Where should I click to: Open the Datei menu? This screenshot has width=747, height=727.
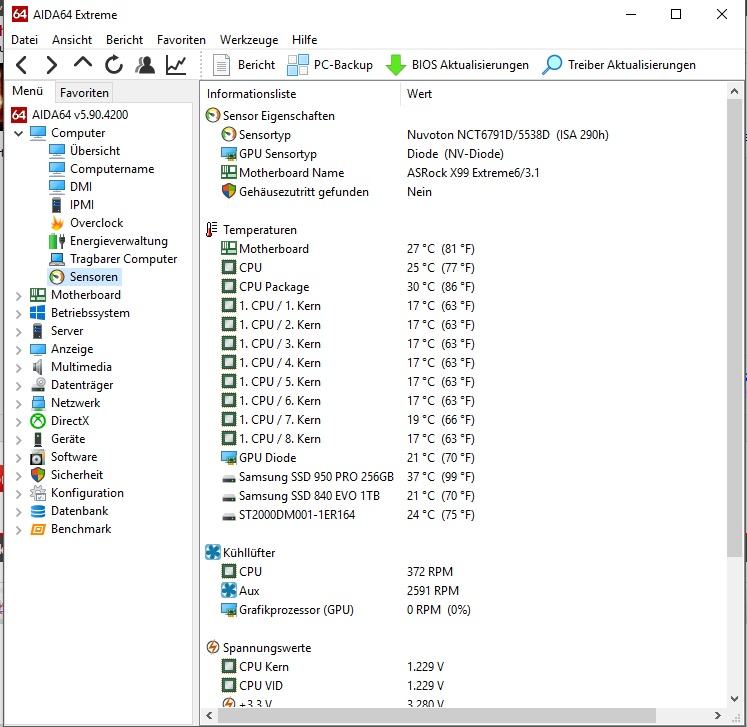[24, 40]
